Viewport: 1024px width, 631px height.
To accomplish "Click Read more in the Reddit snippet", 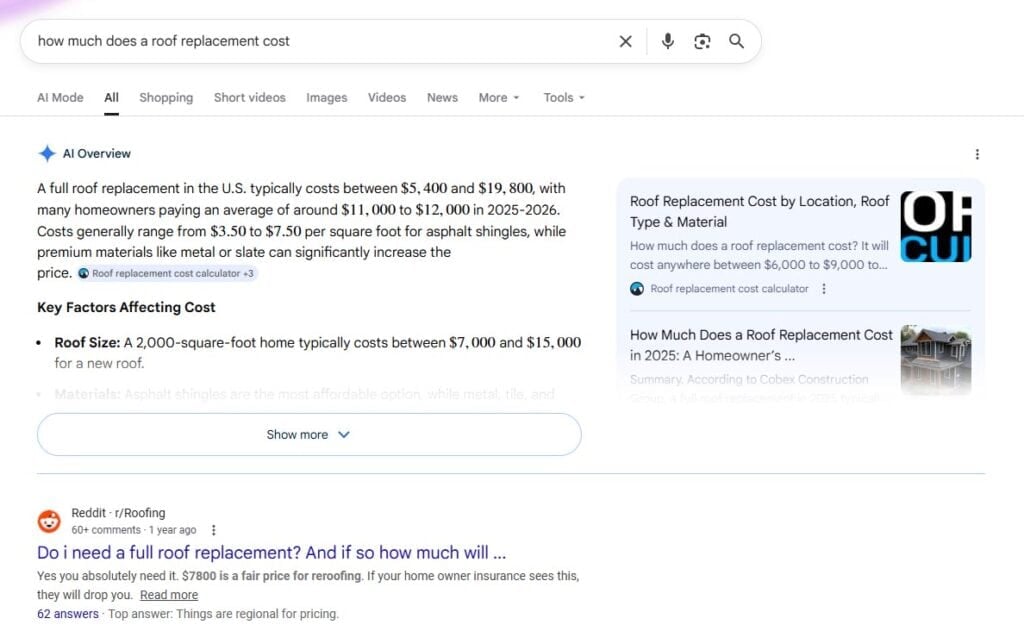I will 169,594.
